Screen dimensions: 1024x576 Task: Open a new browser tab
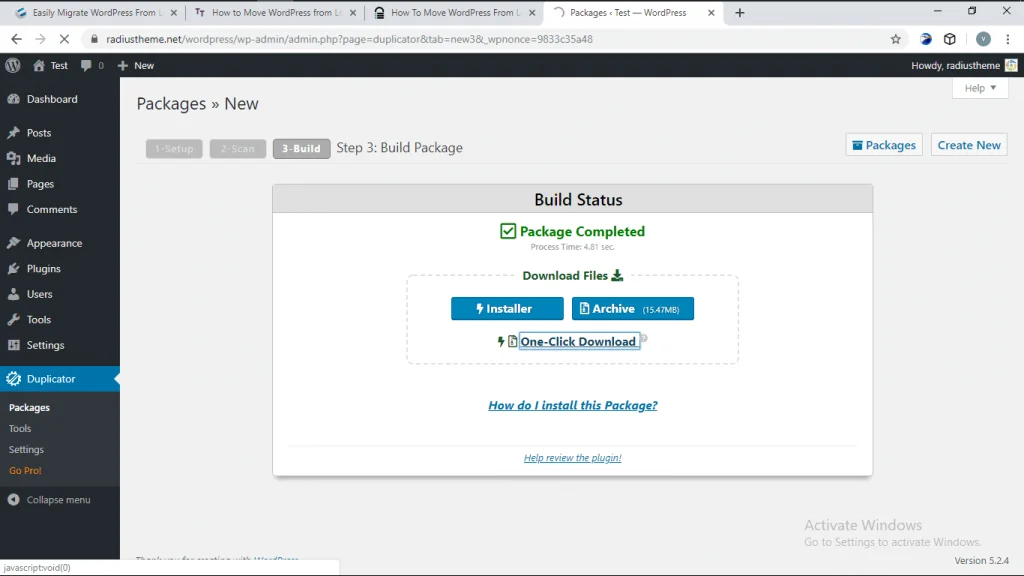pos(739,12)
